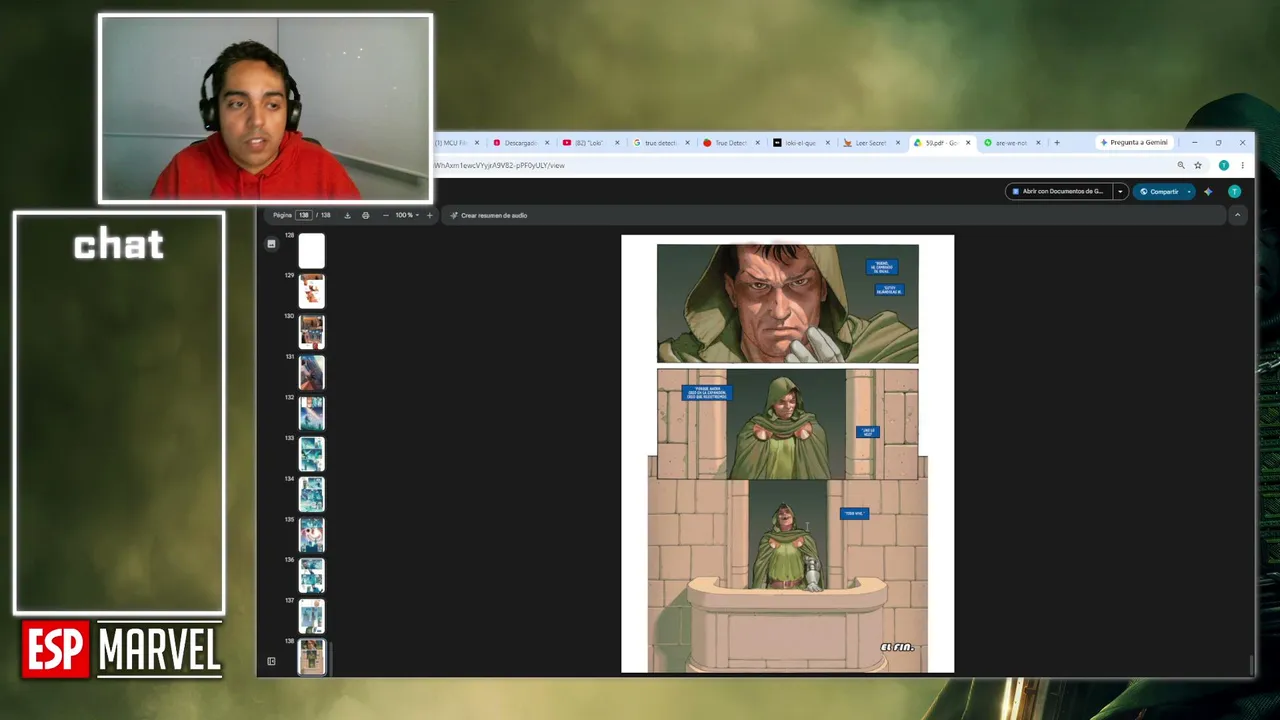Screen dimensions: 1280x720
Task: Select page 132 thumbnail
Action: [312, 413]
